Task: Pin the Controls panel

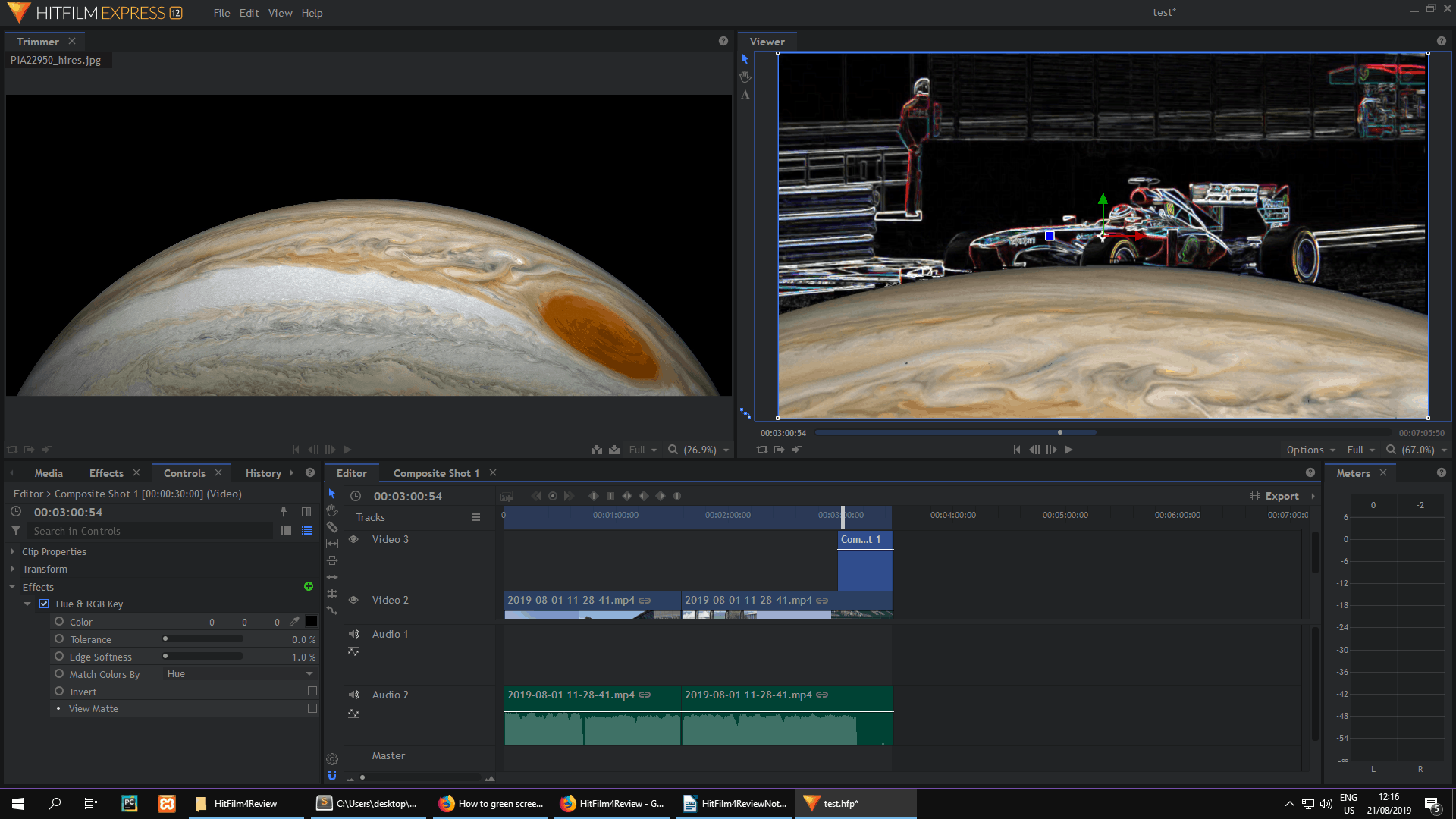Action: (284, 512)
